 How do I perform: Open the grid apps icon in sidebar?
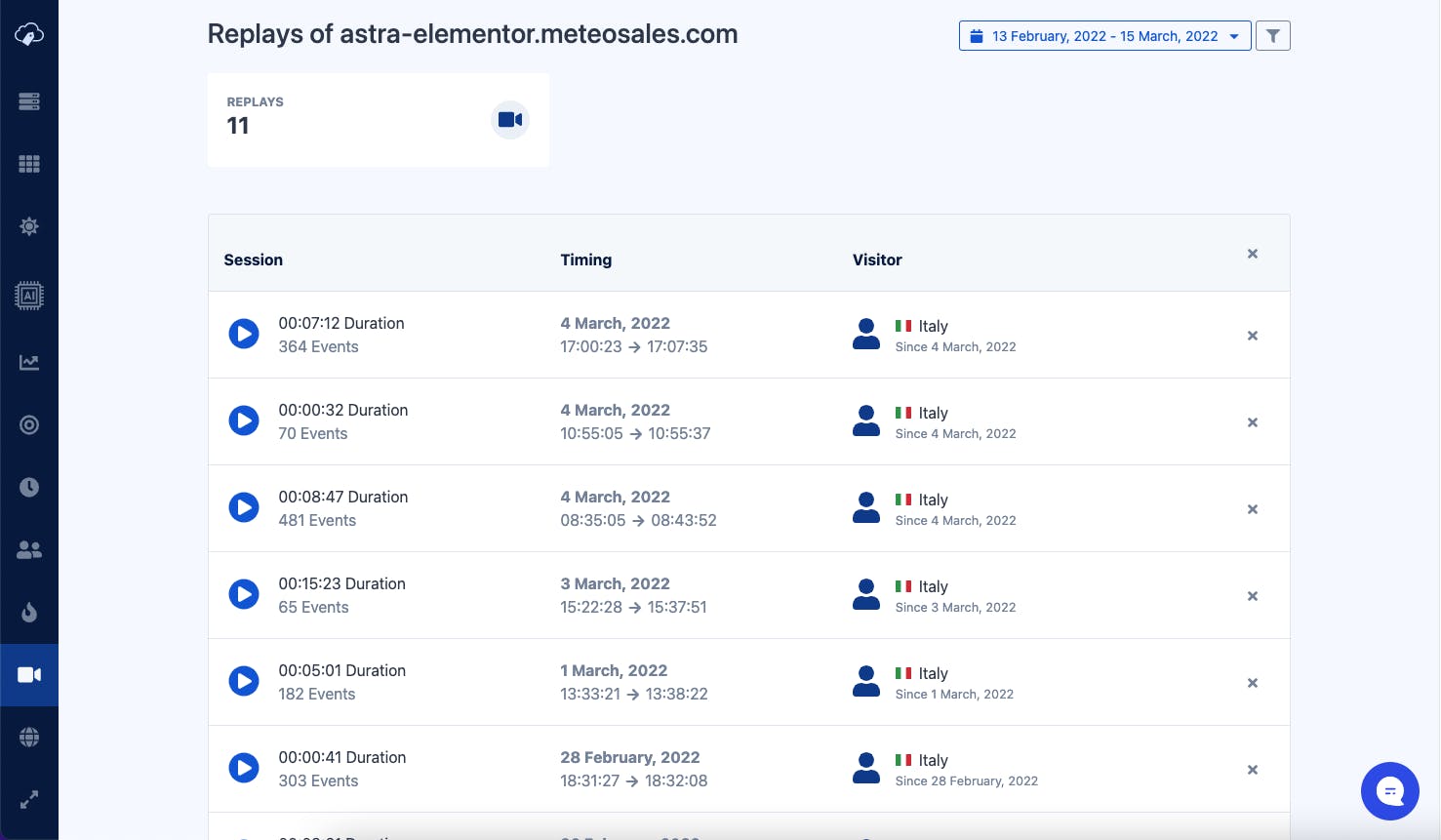(29, 164)
